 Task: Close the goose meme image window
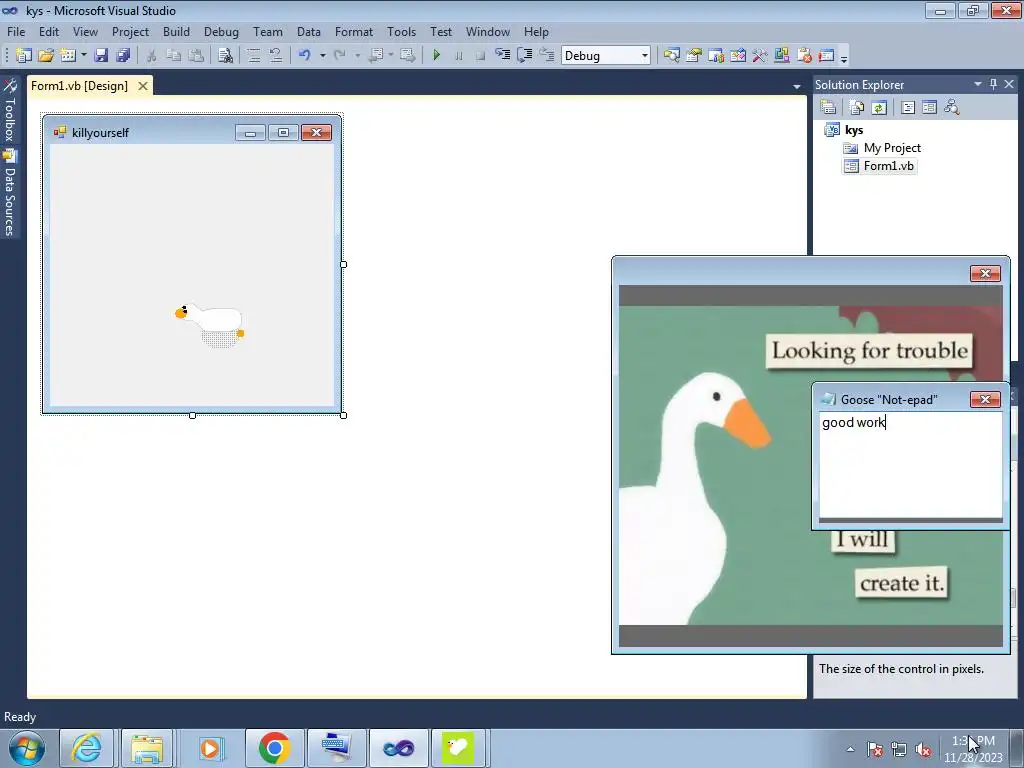[x=985, y=273]
